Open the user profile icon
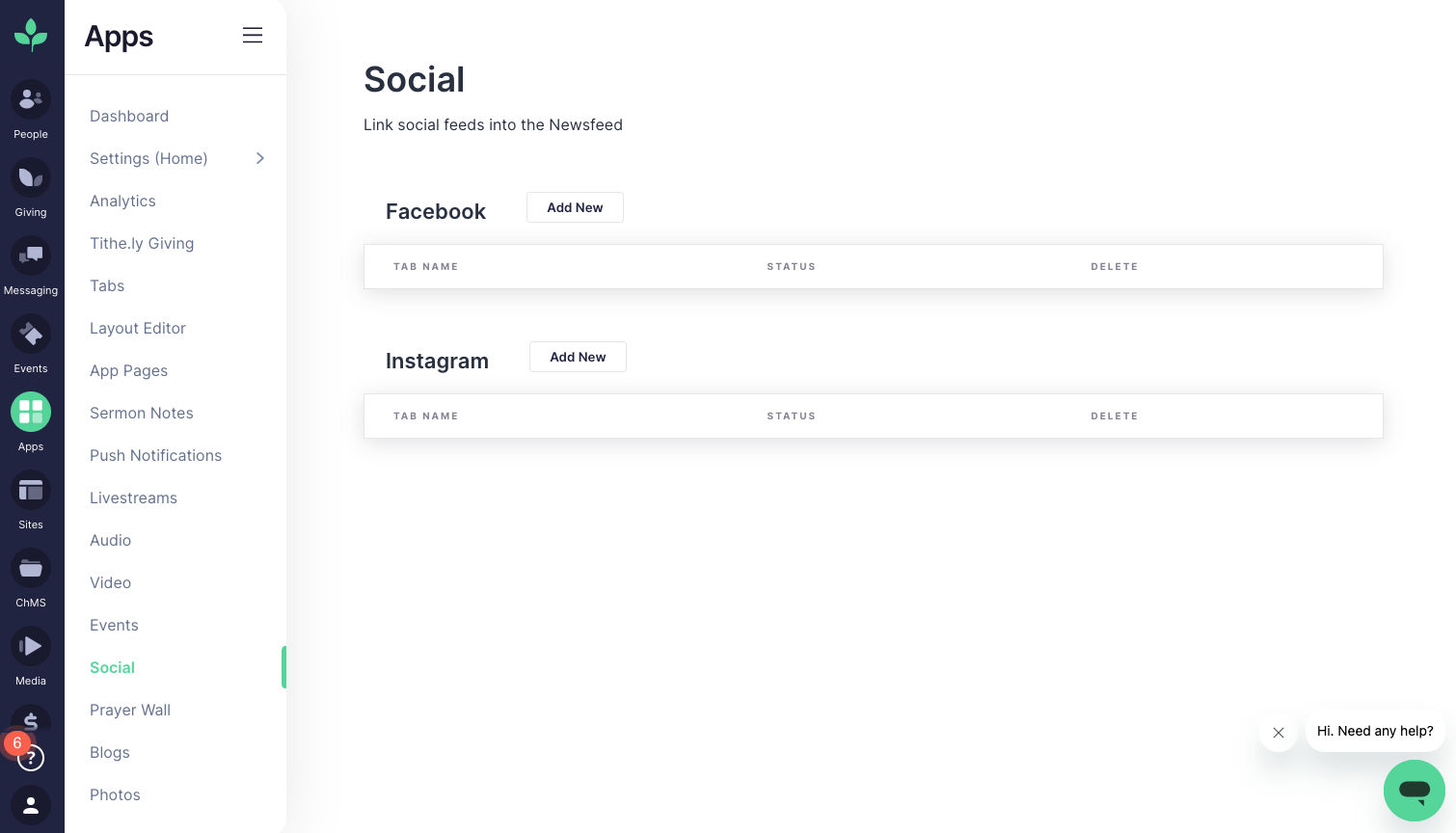This screenshot has height=833, width=1456. [31, 804]
